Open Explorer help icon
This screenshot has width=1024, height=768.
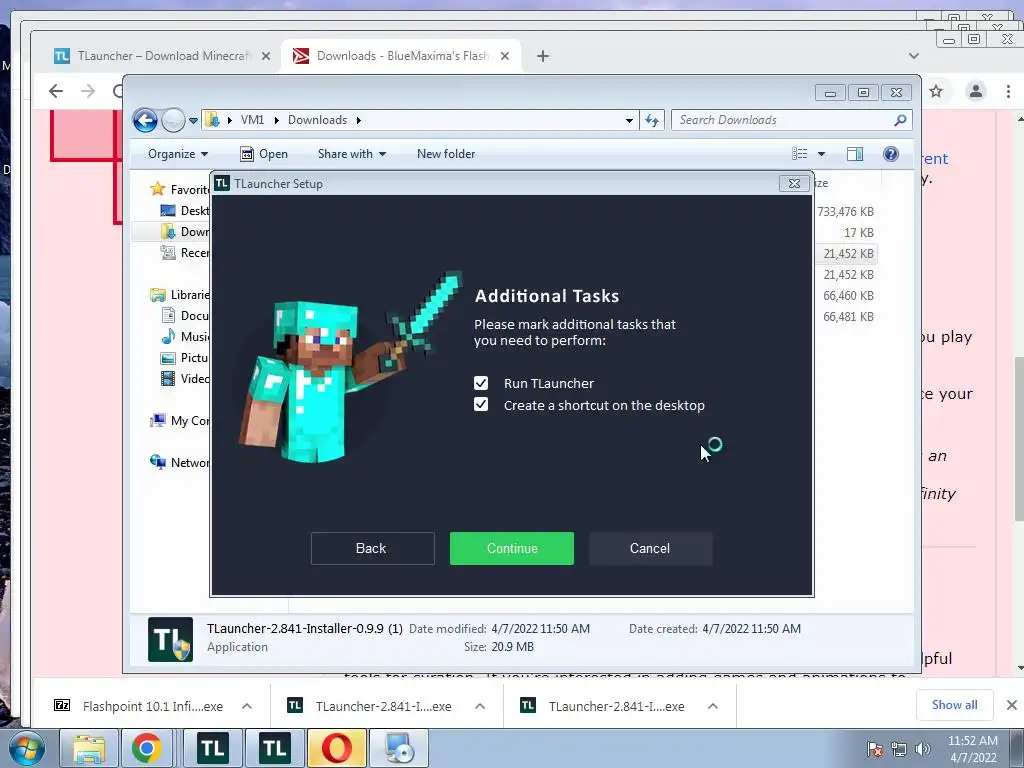pyautogui.click(x=891, y=154)
